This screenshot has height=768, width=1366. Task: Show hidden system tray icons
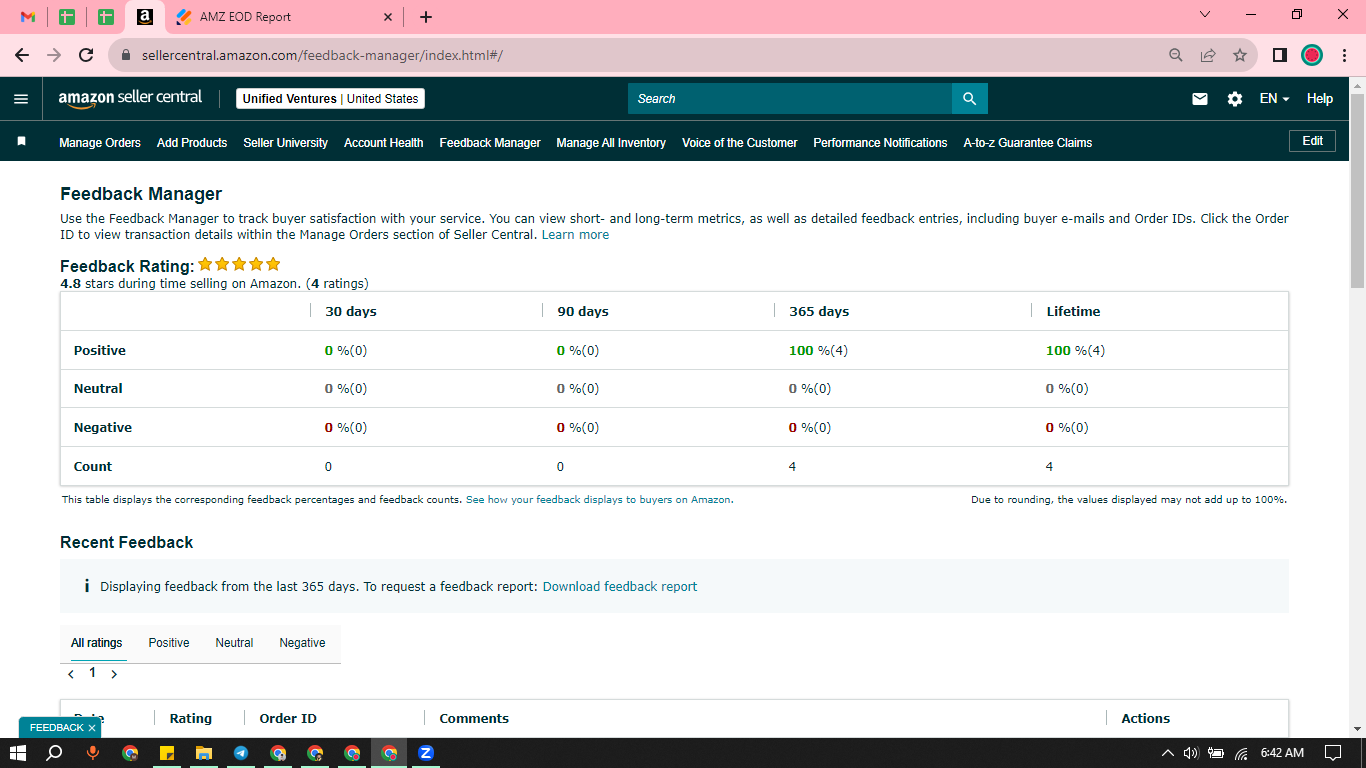pyautogui.click(x=1167, y=753)
